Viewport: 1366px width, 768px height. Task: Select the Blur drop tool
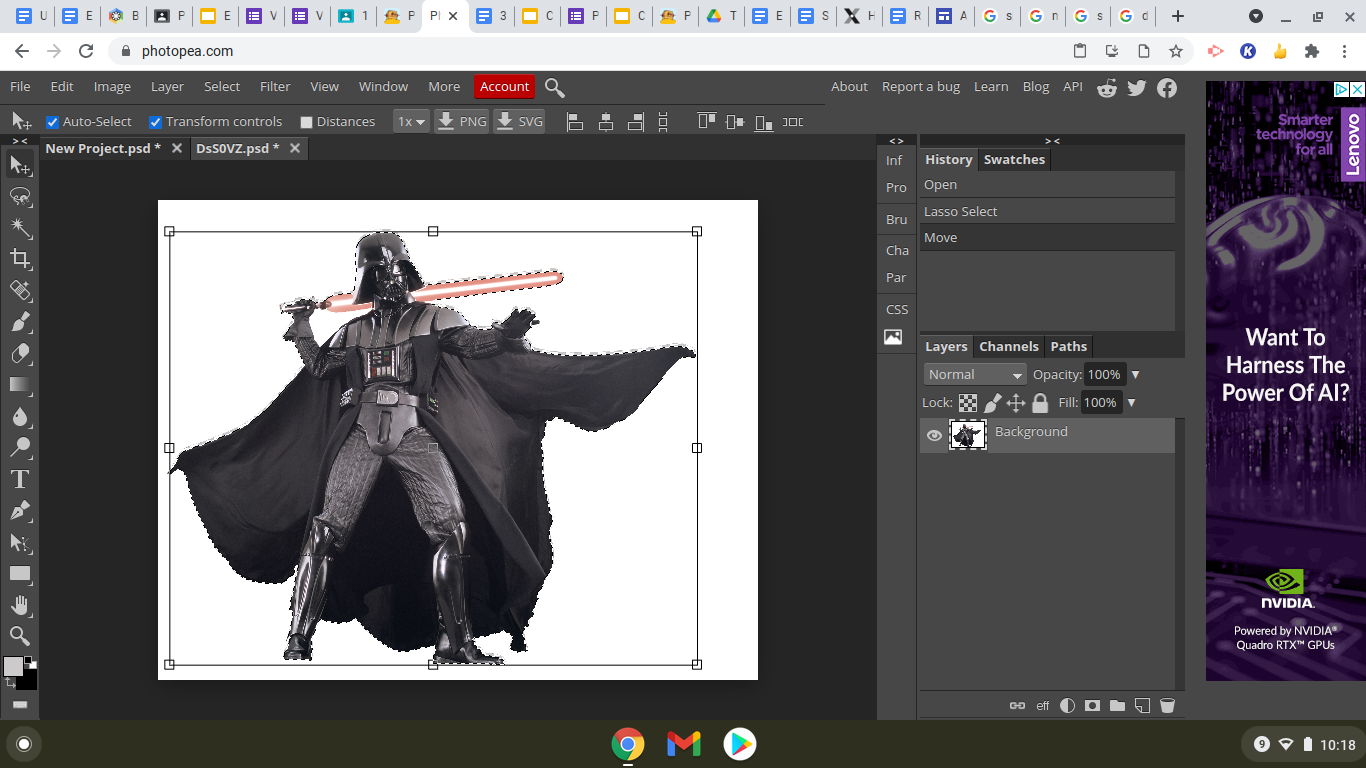tap(20, 416)
